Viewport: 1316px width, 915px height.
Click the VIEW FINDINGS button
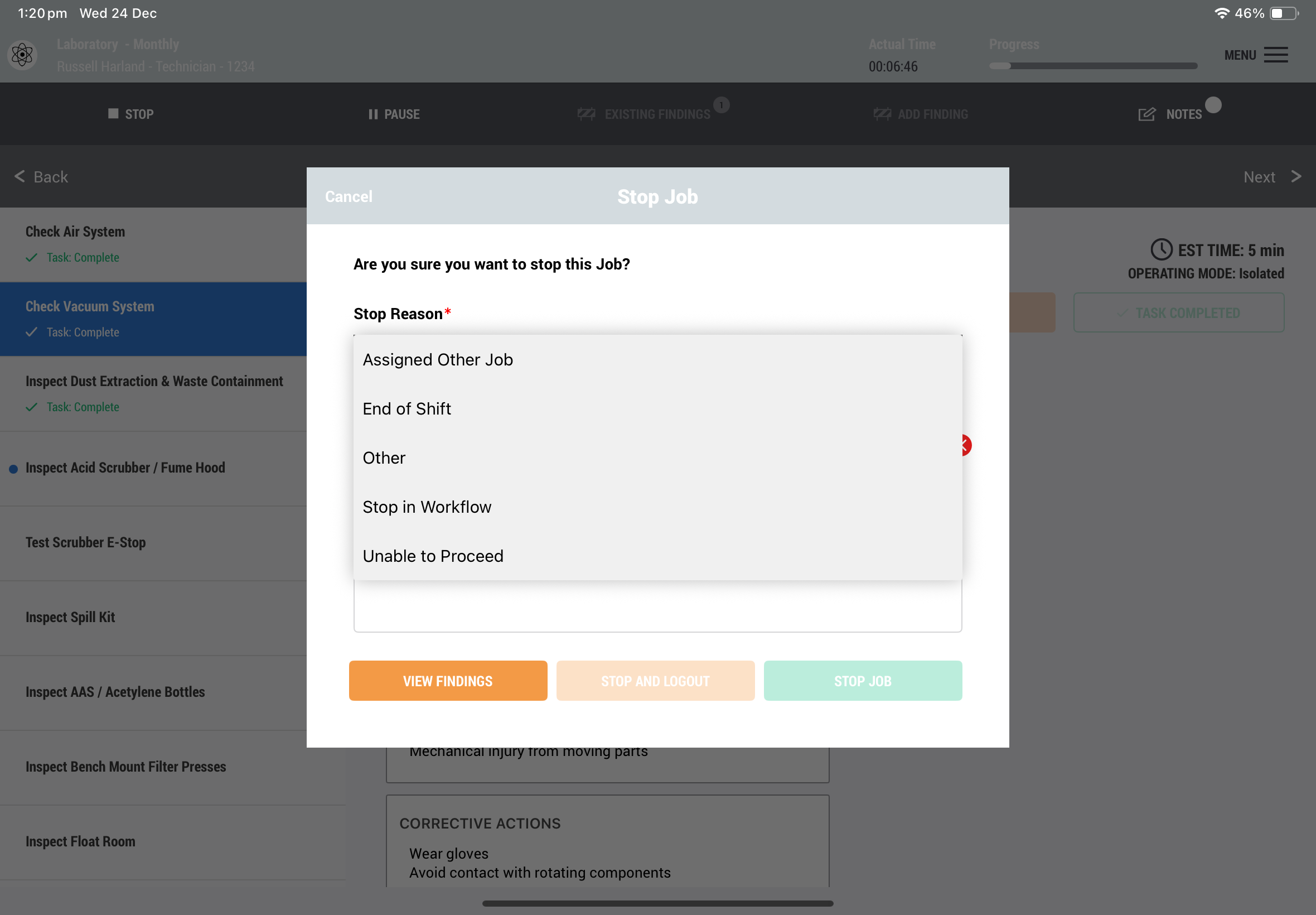point(447,681)
